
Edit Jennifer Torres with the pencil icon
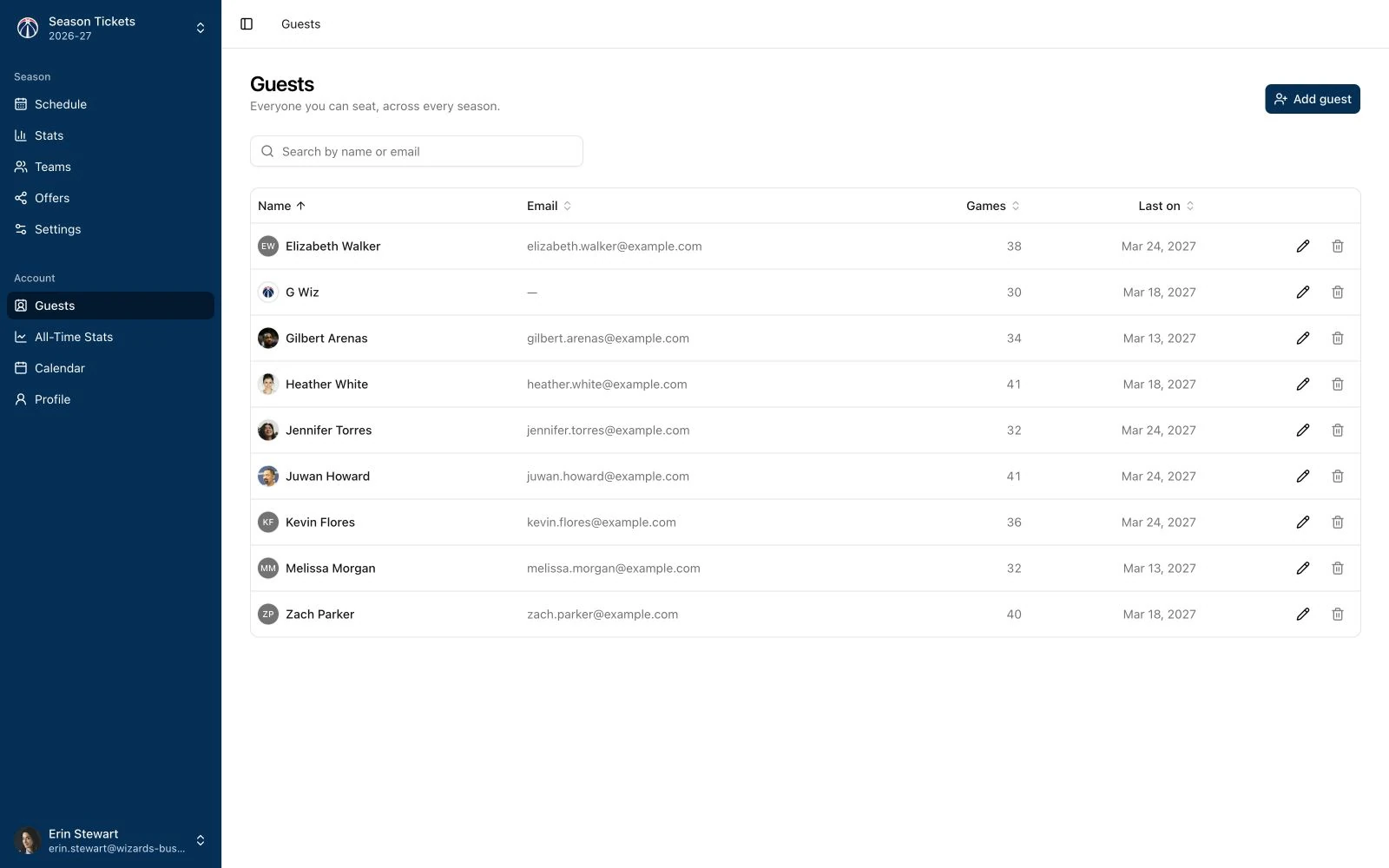pos(1303,431)
